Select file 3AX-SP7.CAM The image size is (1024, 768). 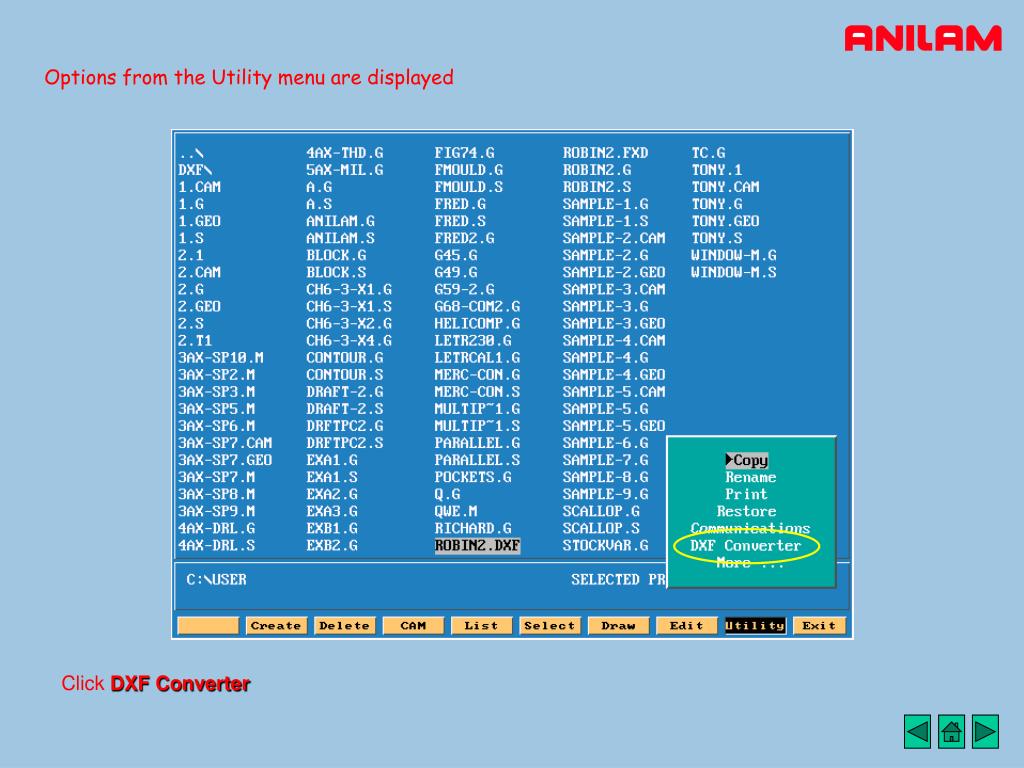225,443
